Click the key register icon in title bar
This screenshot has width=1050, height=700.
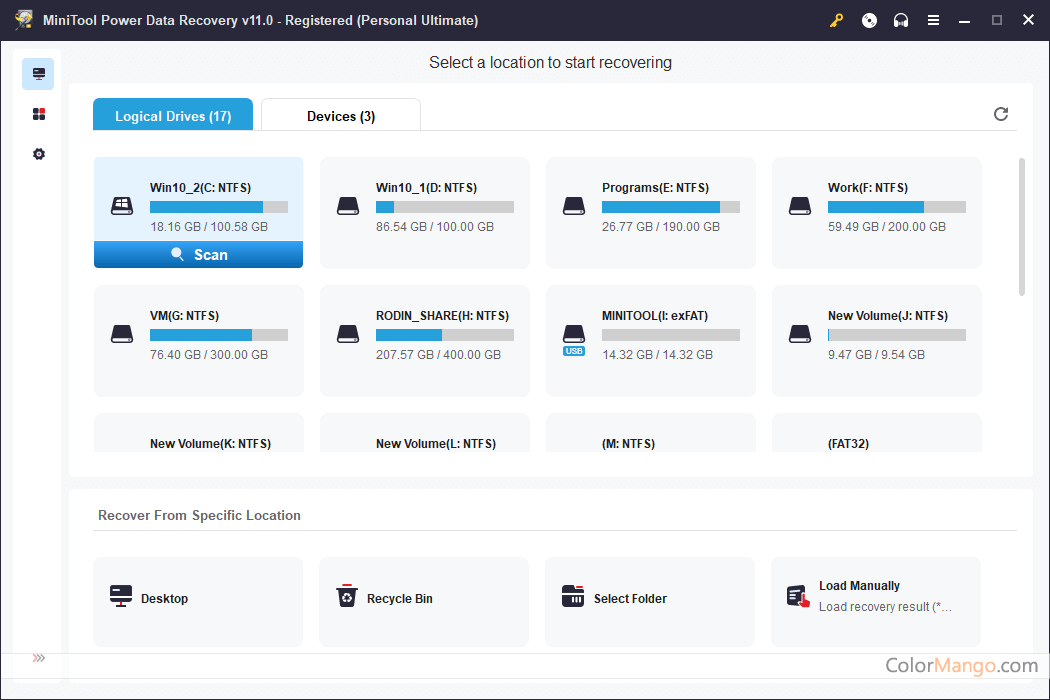837,20
